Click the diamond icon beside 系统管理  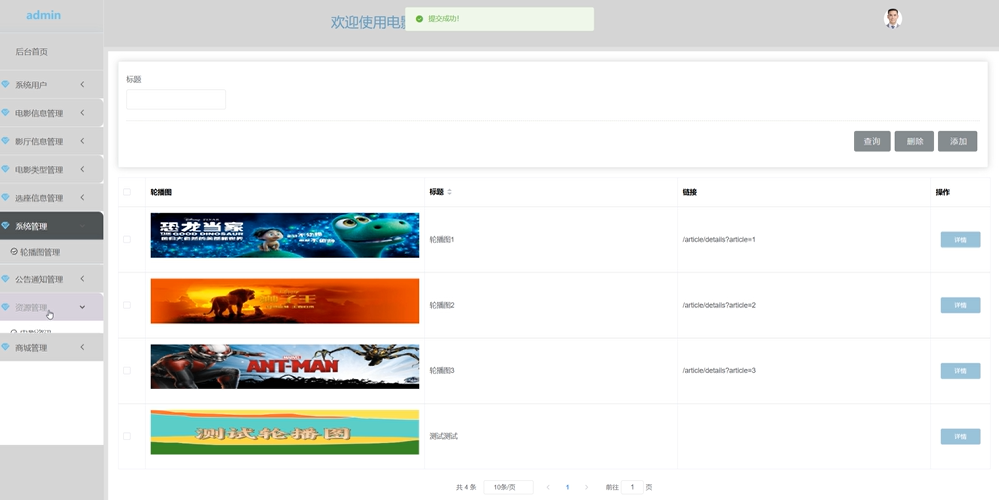pos(5,225)
